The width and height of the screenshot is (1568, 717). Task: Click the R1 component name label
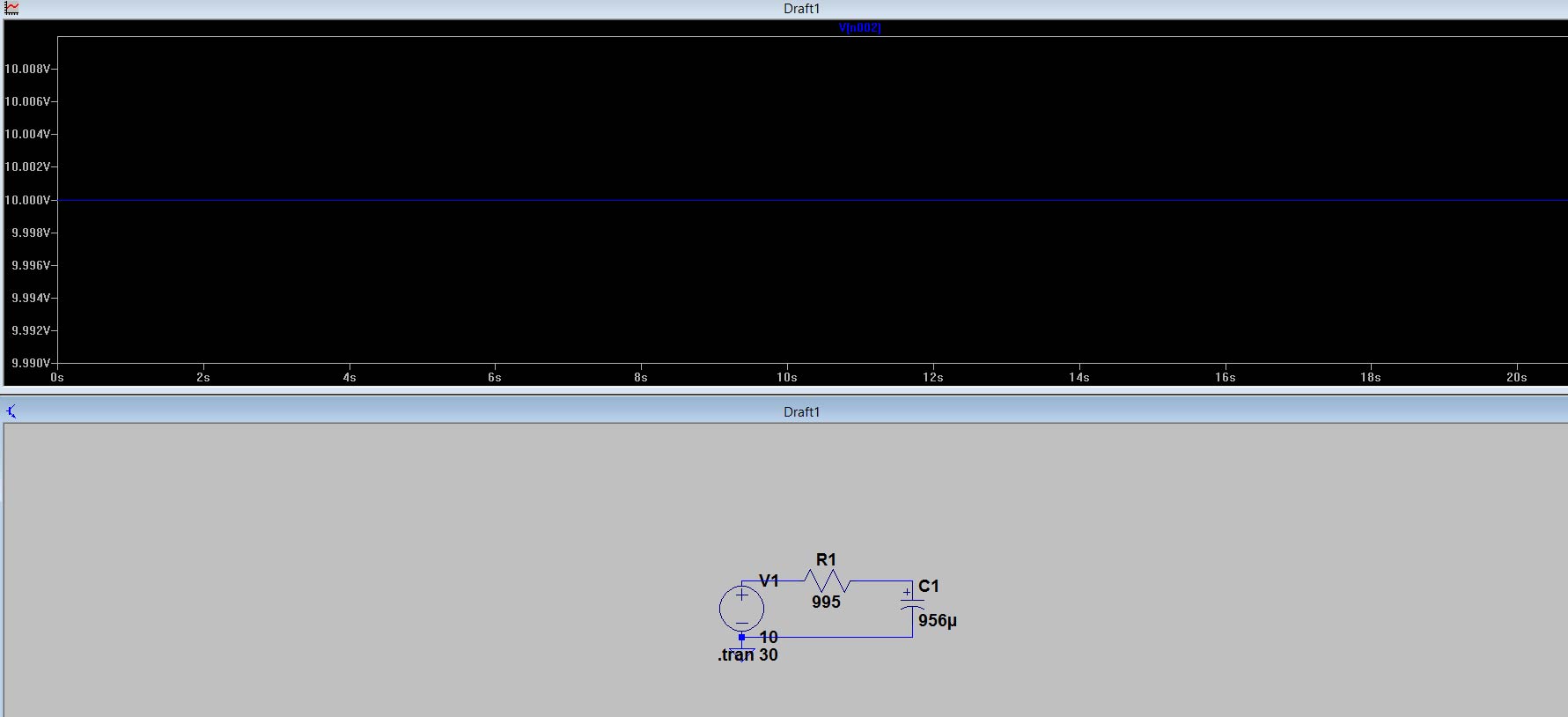tap(826, 560)
